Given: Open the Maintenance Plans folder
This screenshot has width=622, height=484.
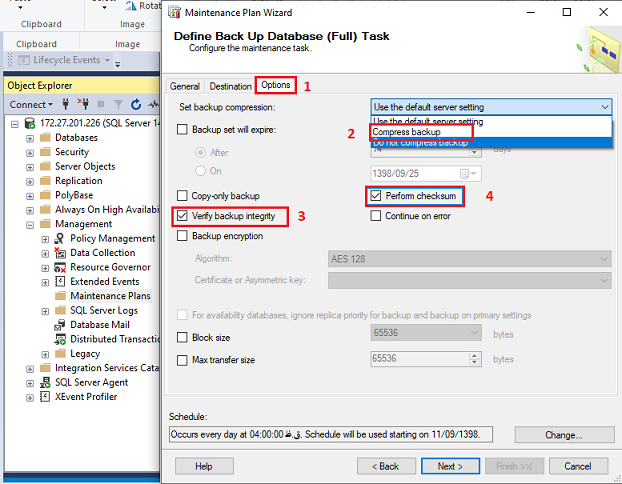Looking at the screenshot, I should point(110,296).
